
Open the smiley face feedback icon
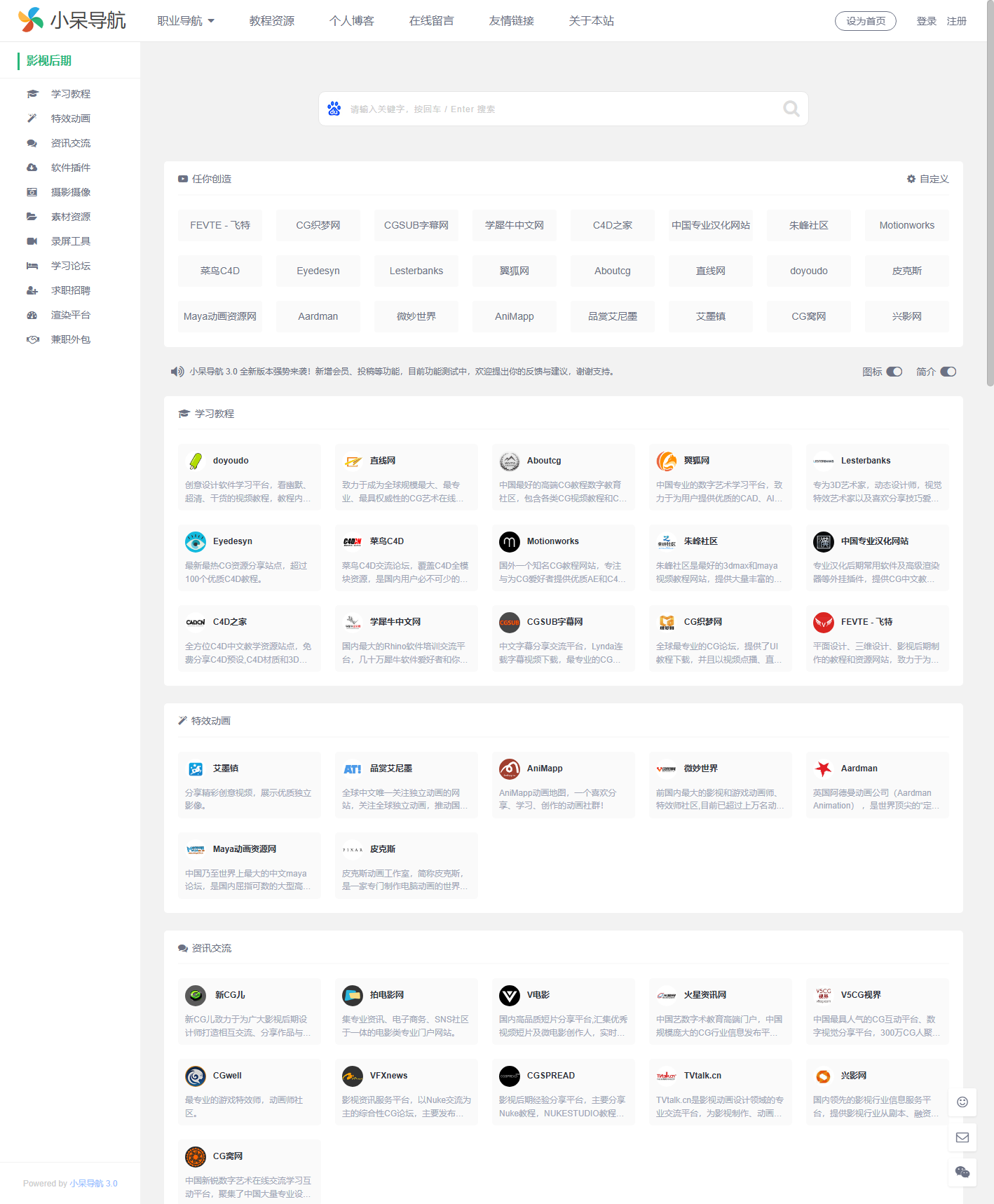[962, 1102]
